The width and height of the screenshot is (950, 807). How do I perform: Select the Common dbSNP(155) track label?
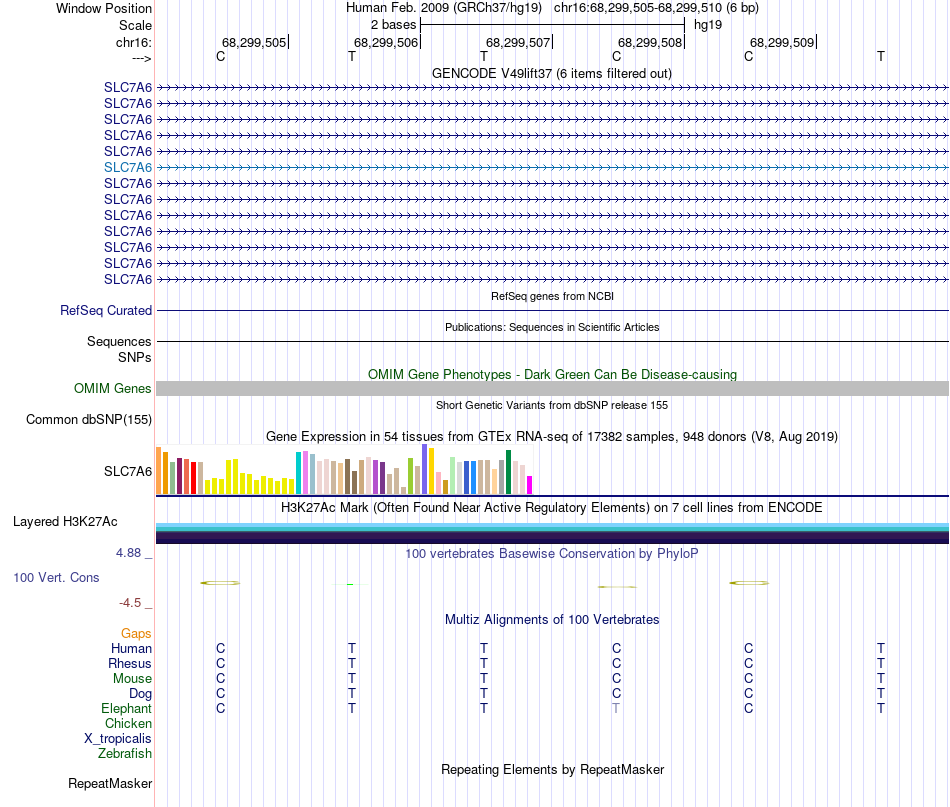(x=89, y=419)
